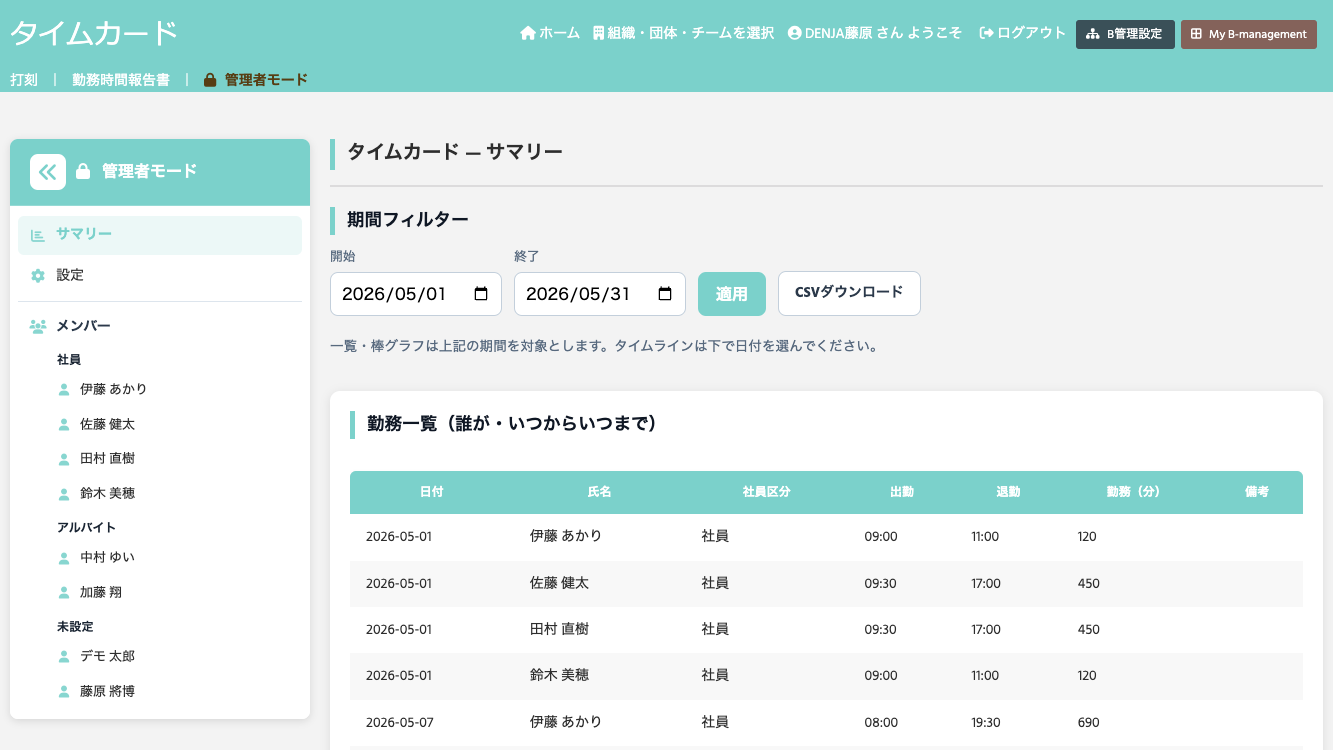Click the person icon beside 中村 ゆい

point(64,557)
